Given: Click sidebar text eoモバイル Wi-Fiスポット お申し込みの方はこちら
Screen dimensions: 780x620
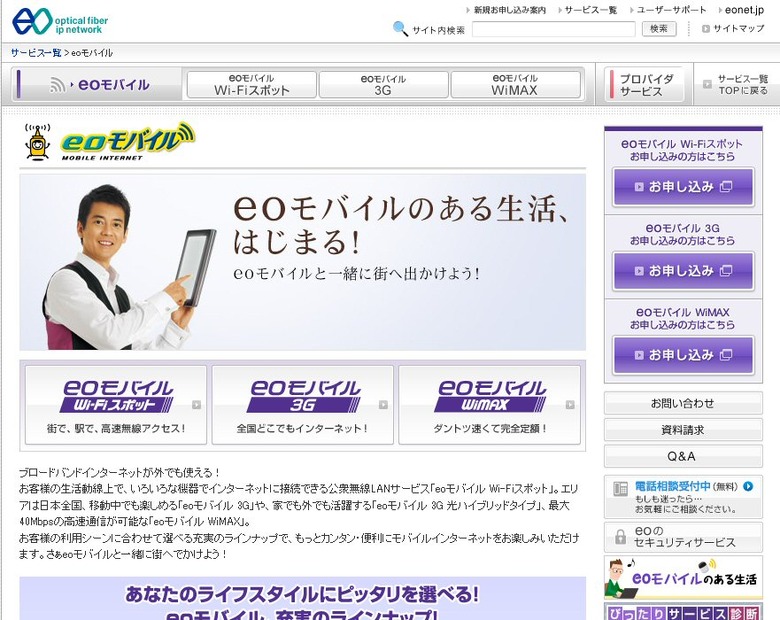Looking at the screenshot, I should click(x=682, y=150).
